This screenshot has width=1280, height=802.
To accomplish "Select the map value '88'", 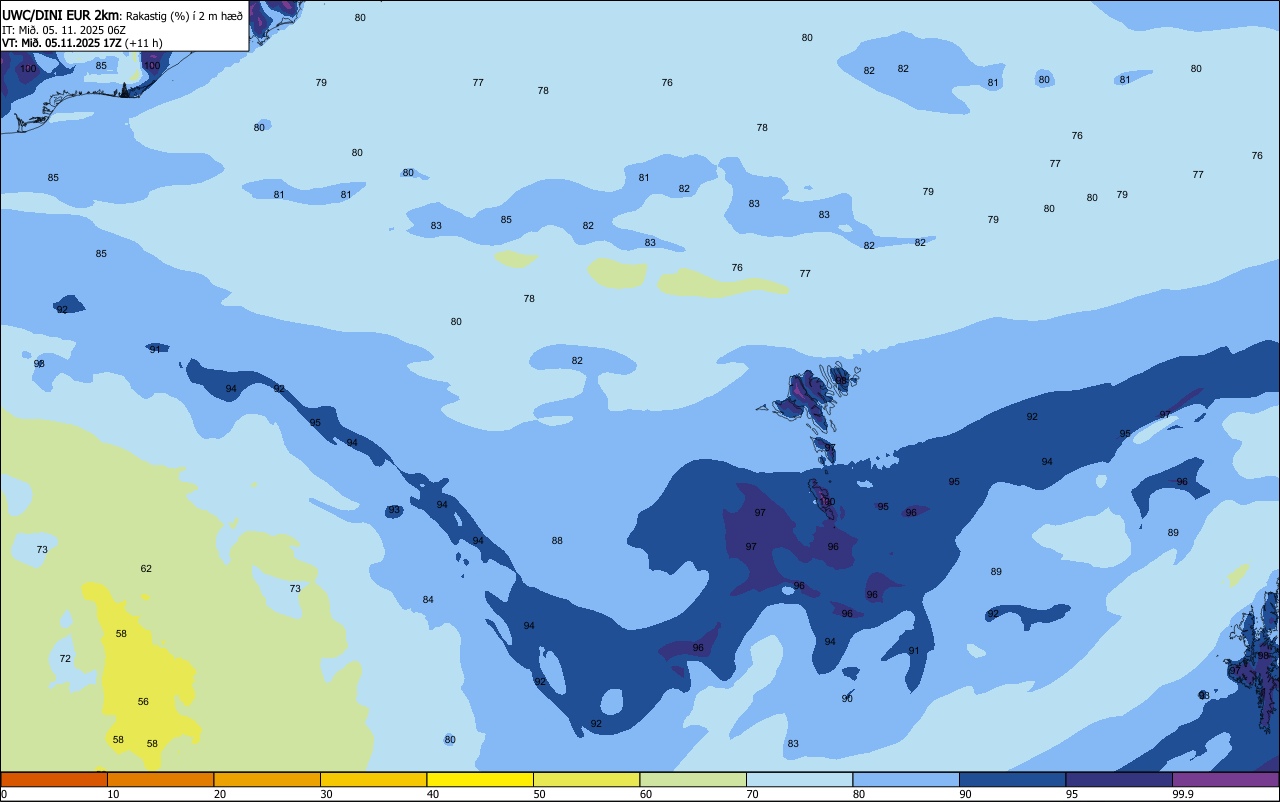I will [x=557, y=541].
